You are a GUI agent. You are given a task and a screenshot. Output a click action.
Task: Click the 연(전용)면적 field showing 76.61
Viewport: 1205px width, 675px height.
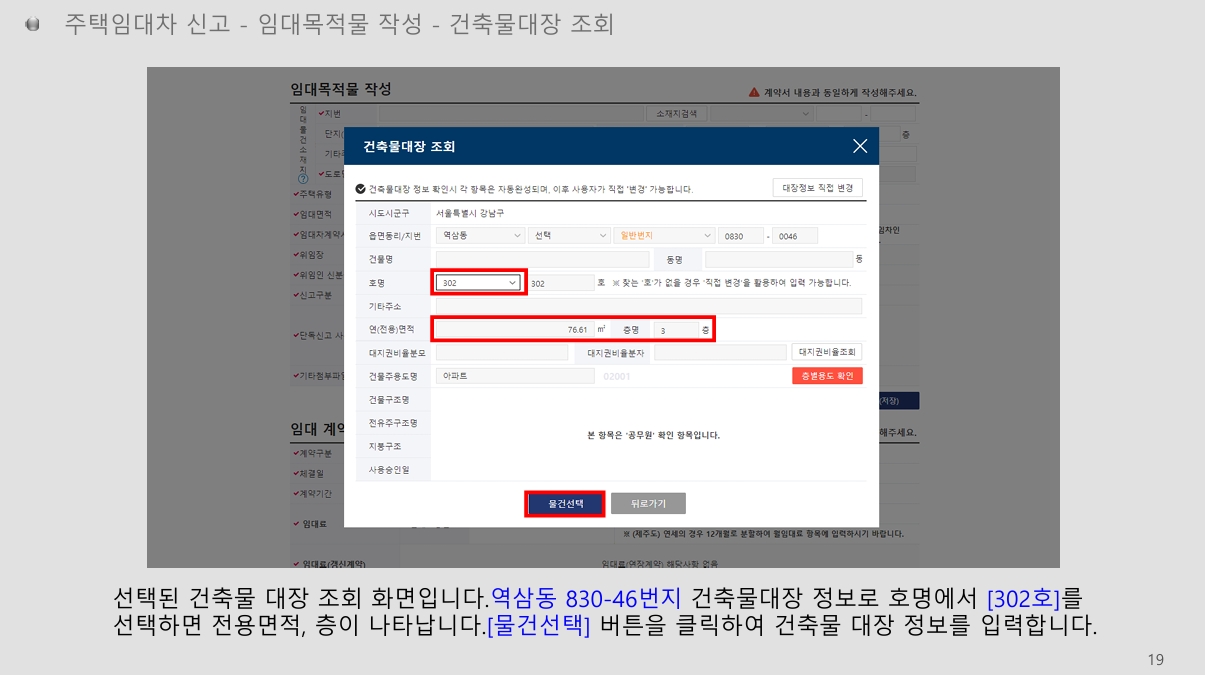514,329
